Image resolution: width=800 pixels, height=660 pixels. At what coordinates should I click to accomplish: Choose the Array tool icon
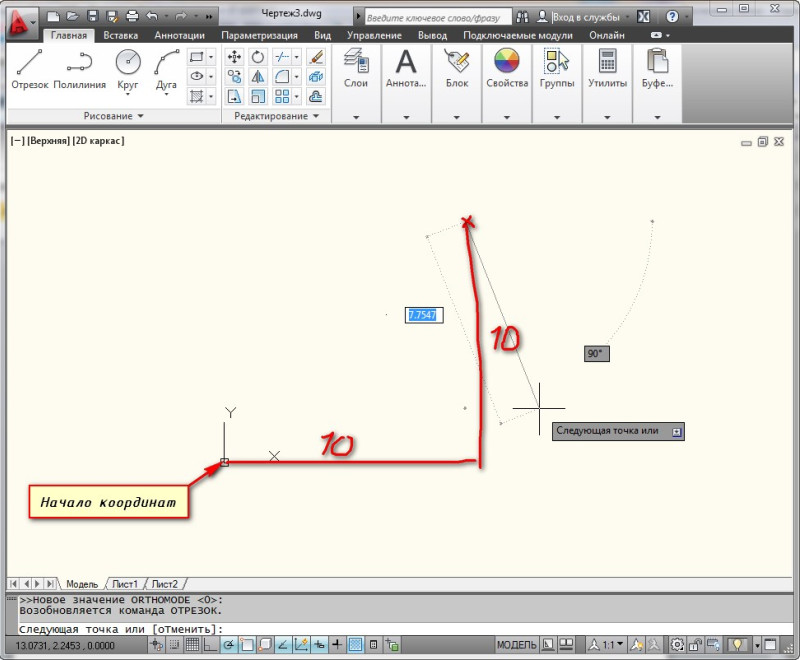tap(282, 96)
